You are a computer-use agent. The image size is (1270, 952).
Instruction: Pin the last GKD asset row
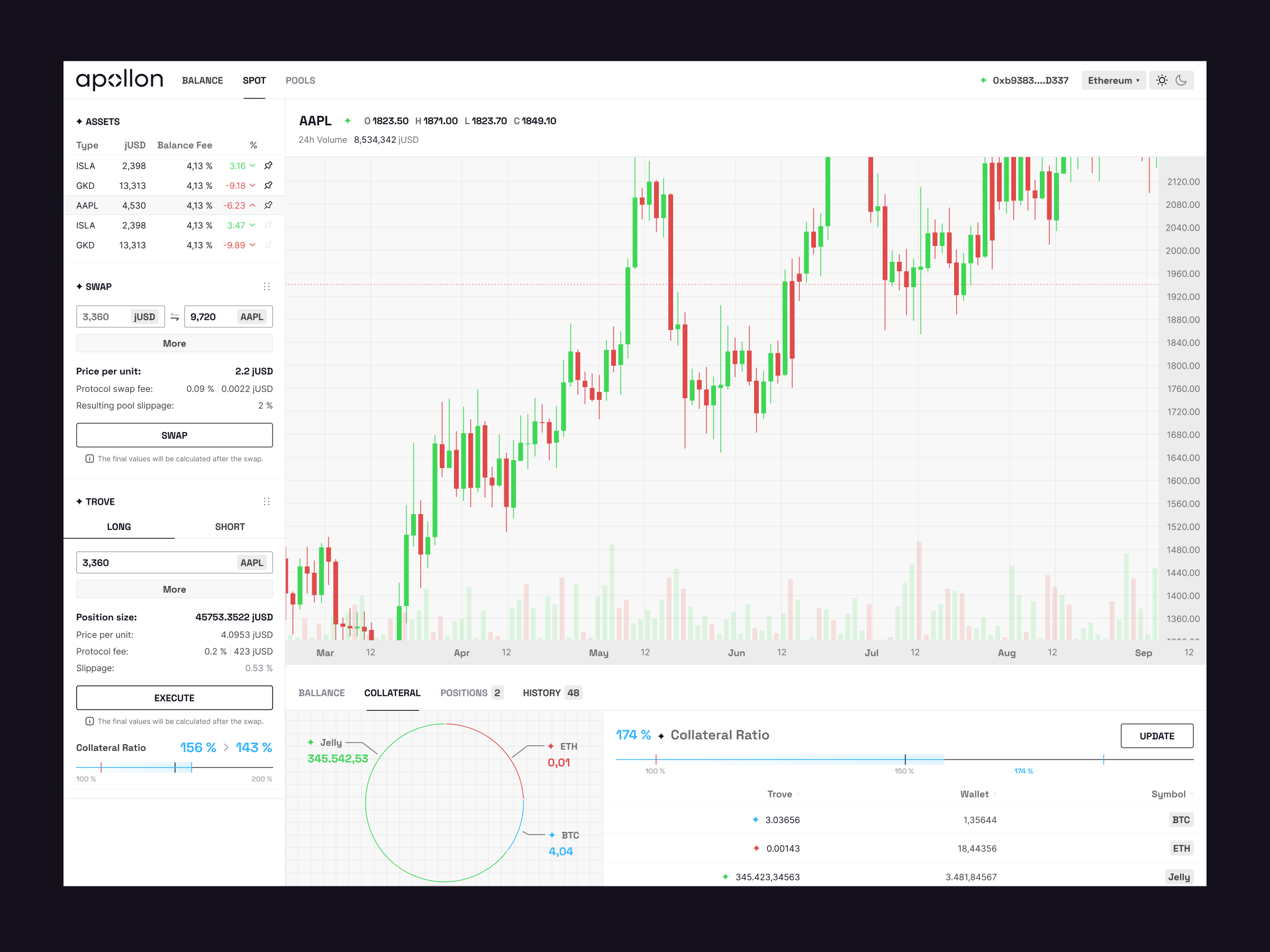coord(268,245)
